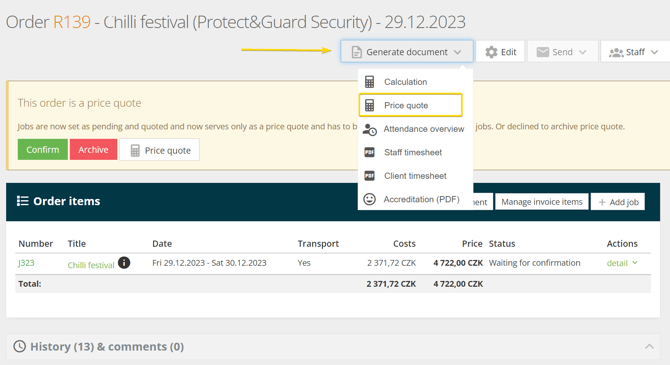
Task: Click the Manage invoice items button
Action: tap(542, 202)
